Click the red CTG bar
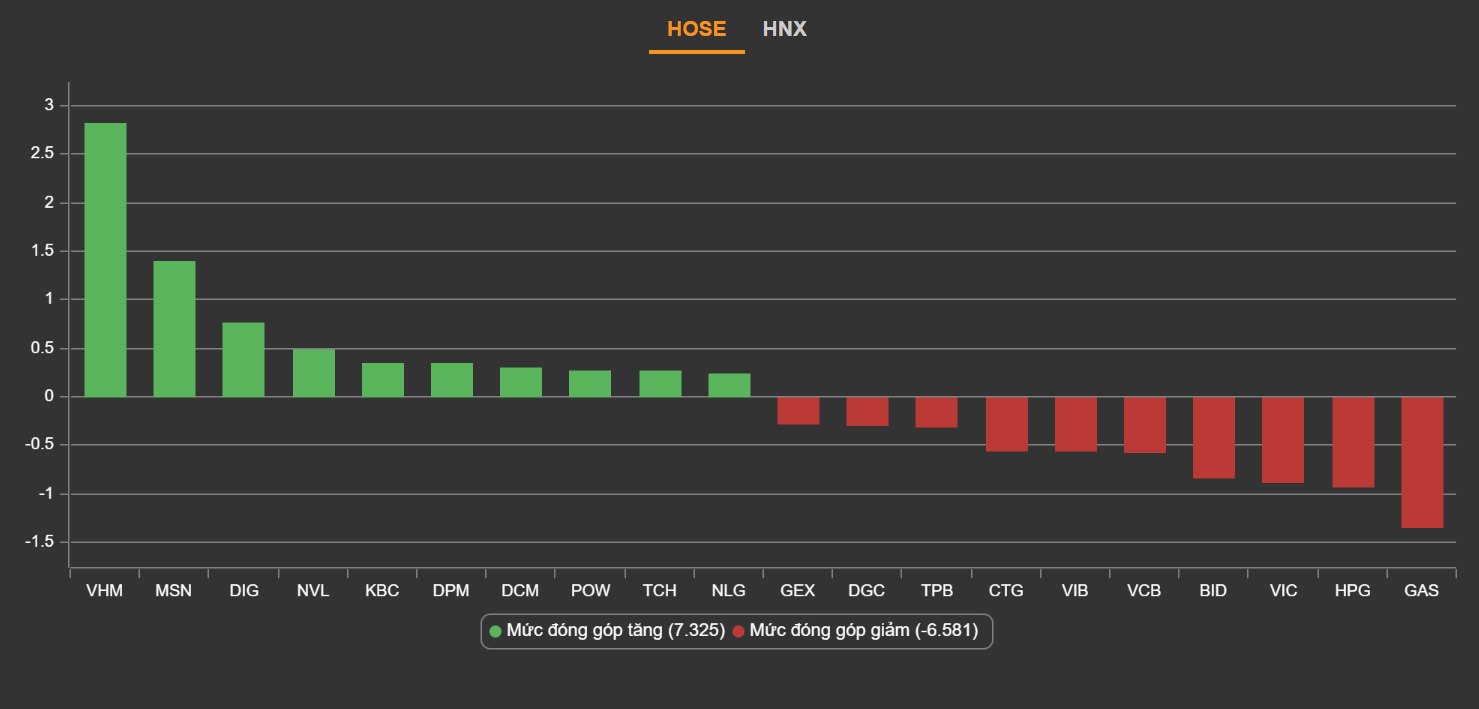The height and width of the screenshot is (709, 1479). click(1006, 424)
